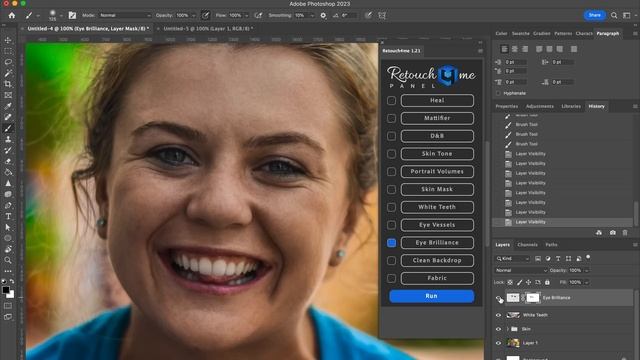Click the Eye Vessels button
640x360 pixels.
tap(437, 225)
